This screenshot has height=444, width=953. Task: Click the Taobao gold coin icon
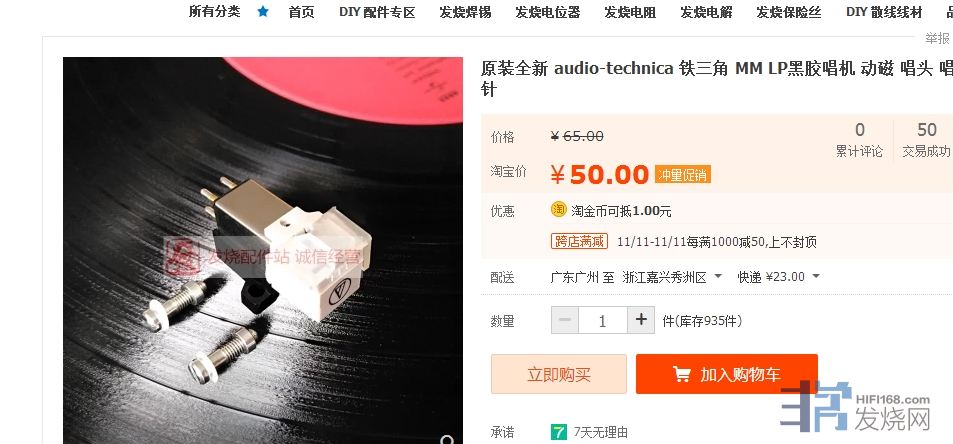559,210
